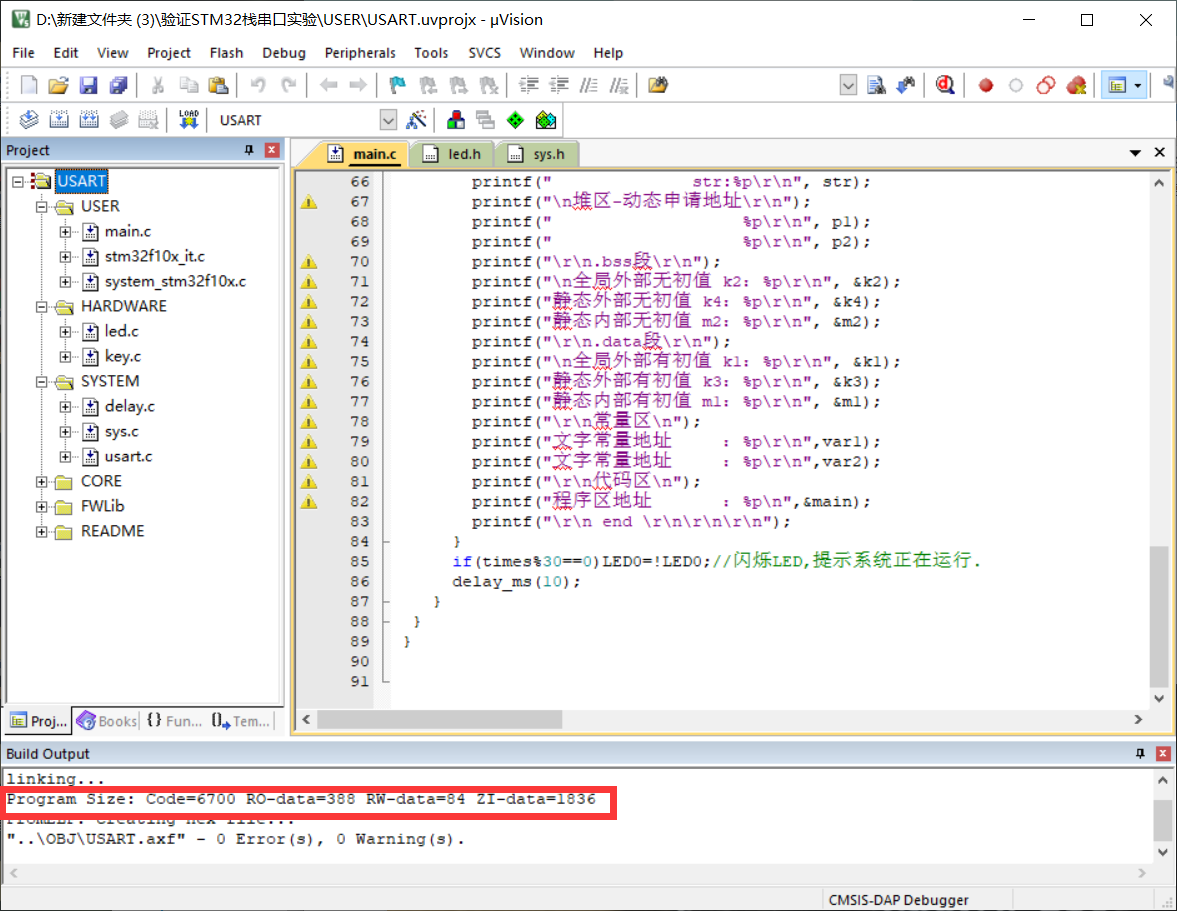Collapse the HARDWARE folder
Screen dimensions: 1177x911
point(42,306)
